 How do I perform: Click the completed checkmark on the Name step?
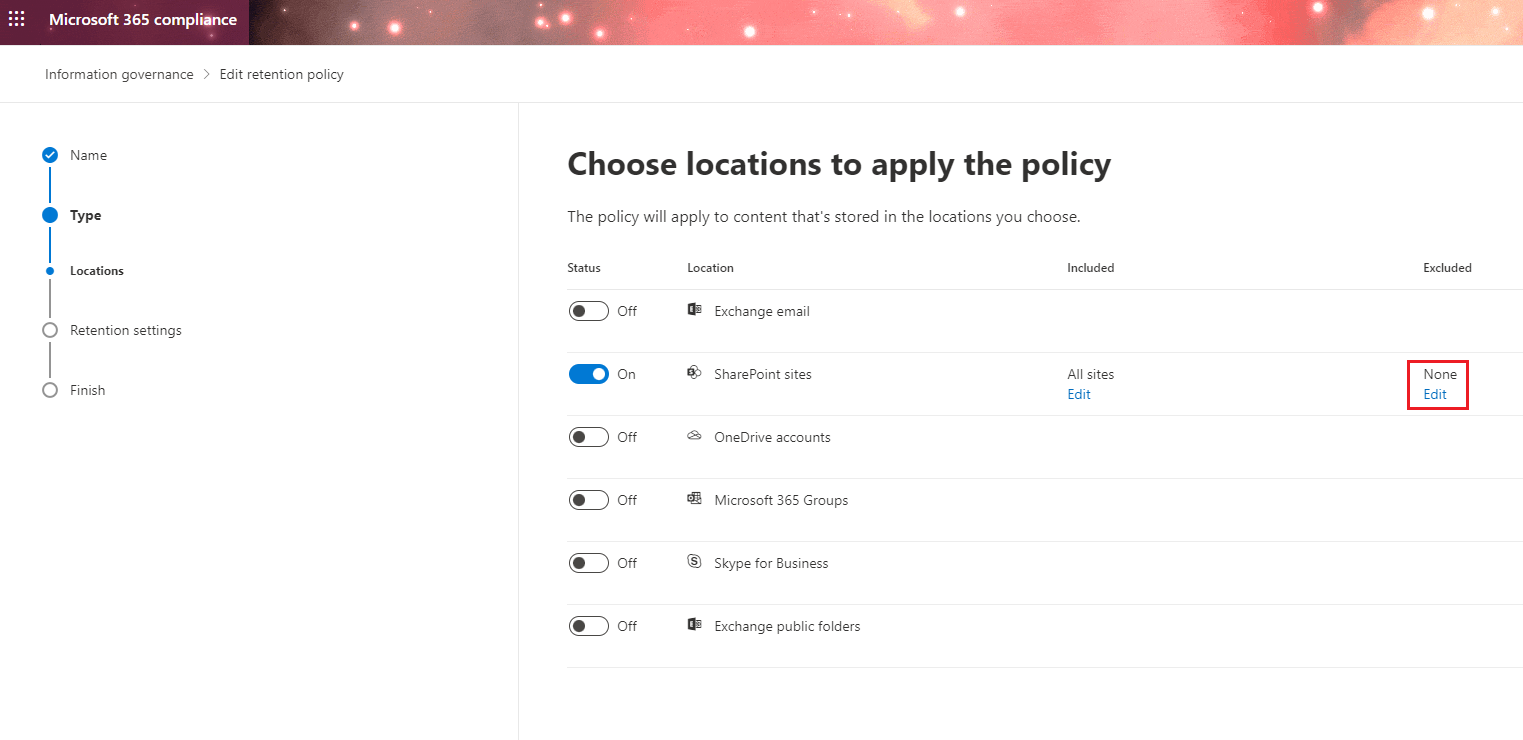(x=50, y=155)
